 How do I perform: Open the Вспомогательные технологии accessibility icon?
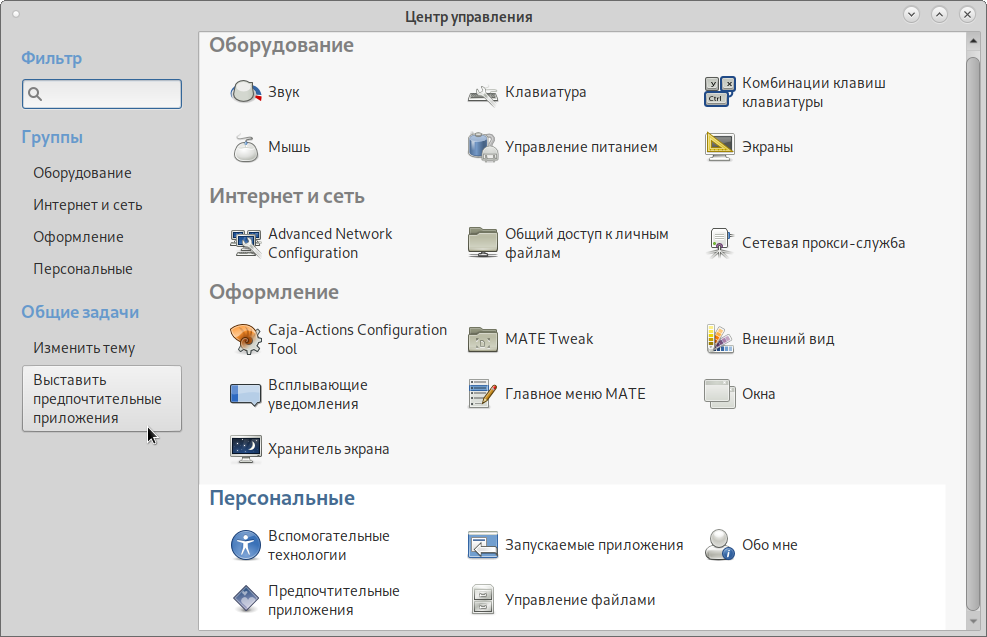point(246,545)
